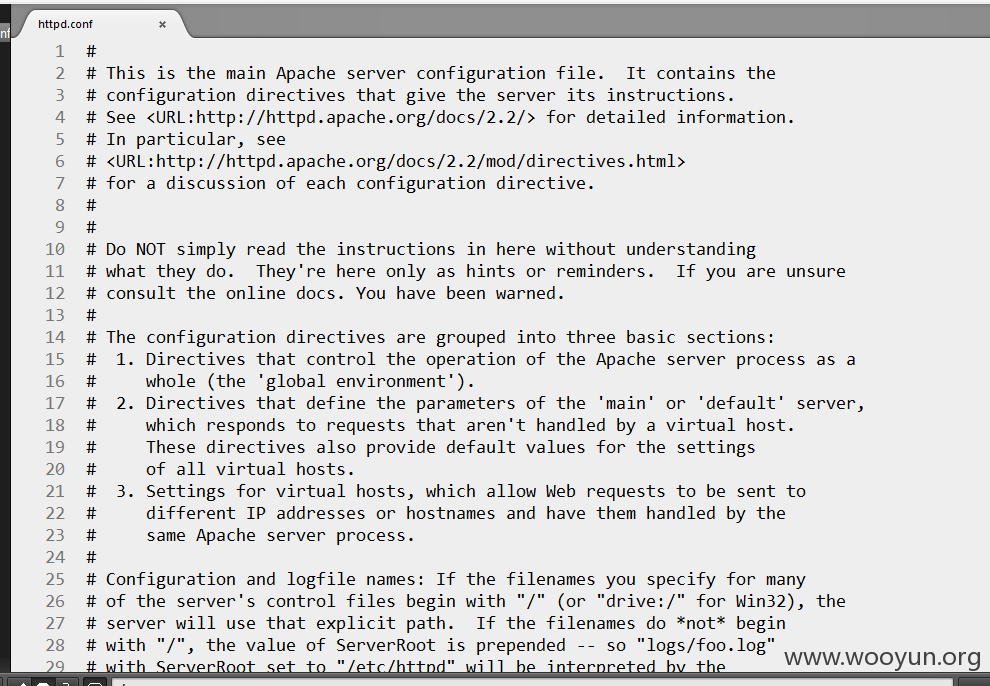Click the find panel input field at bottom
The image size is (990, 686).
tap(532, 682)
